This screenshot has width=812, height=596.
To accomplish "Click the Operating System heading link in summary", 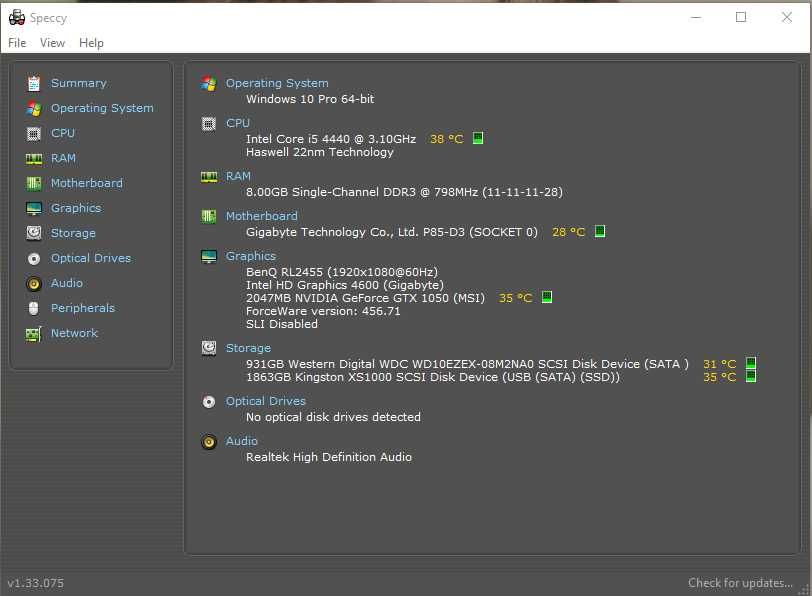I will (277, 83).
